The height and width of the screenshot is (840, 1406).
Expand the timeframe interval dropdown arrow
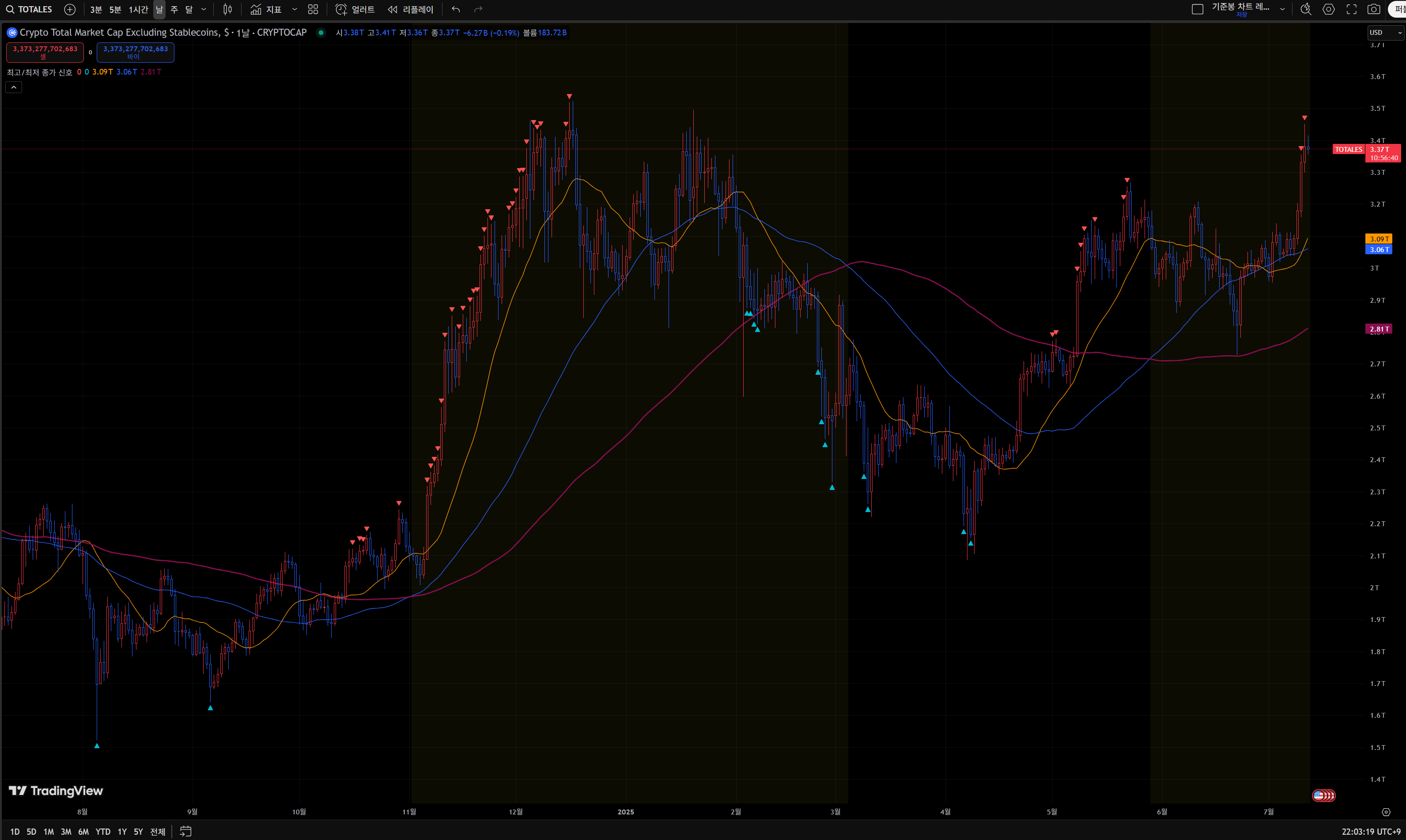[204, 9]
